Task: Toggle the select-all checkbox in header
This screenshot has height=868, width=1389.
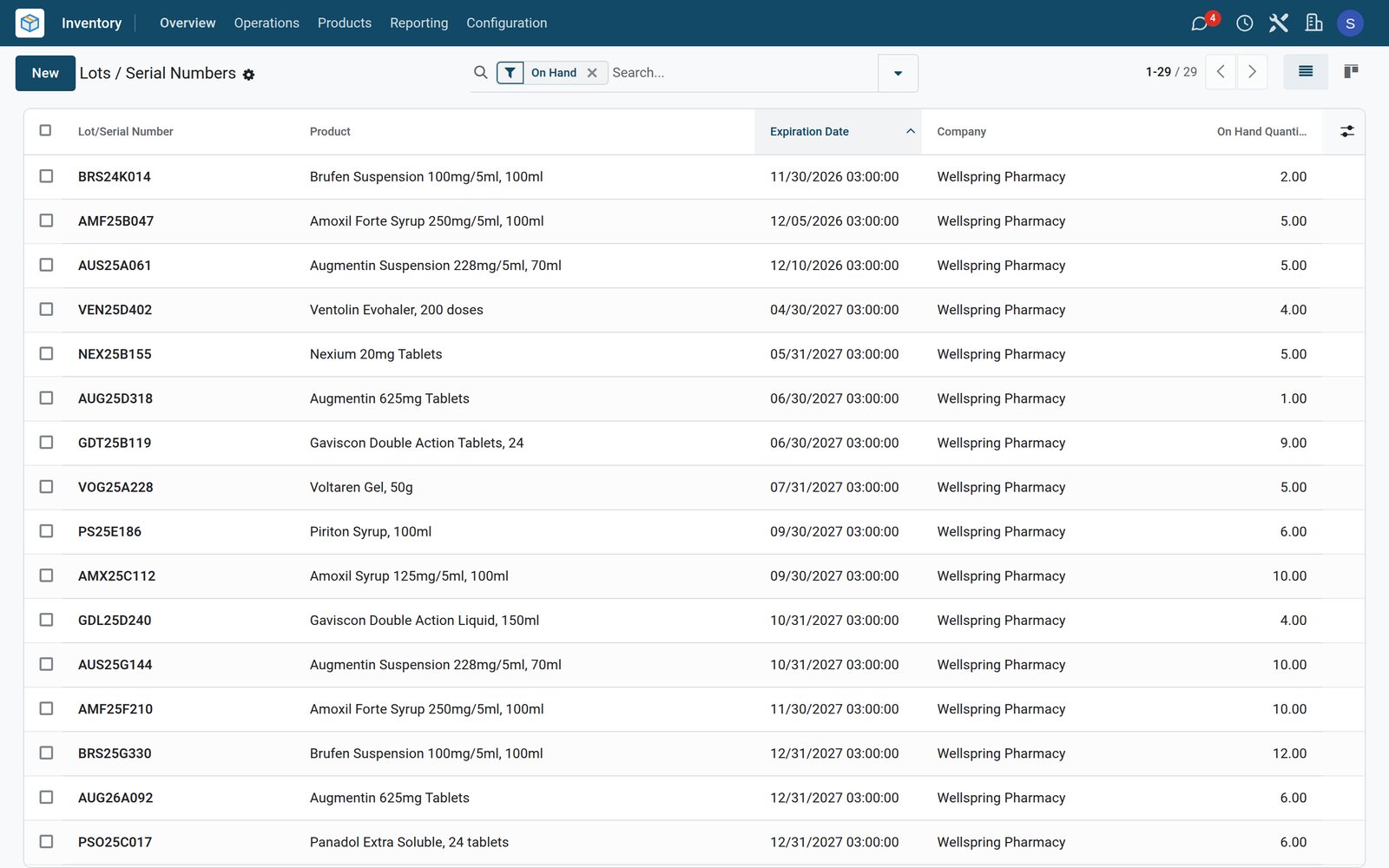Action: pyautogui.click(x=46, y=130)
